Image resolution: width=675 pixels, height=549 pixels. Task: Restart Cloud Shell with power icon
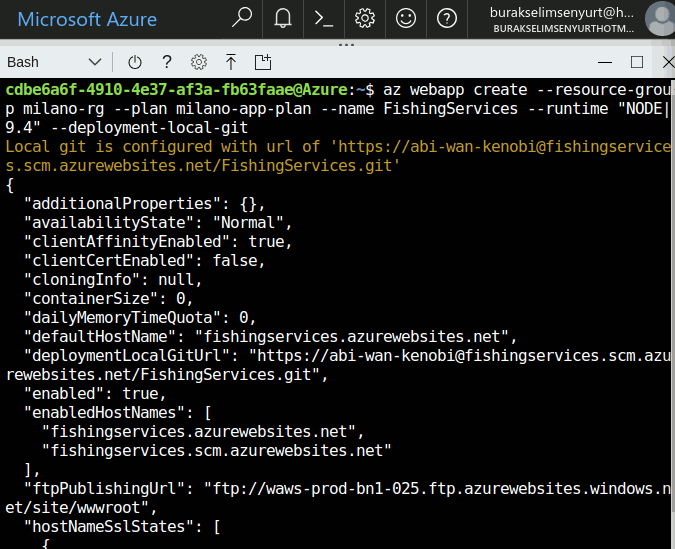(135, 62)
